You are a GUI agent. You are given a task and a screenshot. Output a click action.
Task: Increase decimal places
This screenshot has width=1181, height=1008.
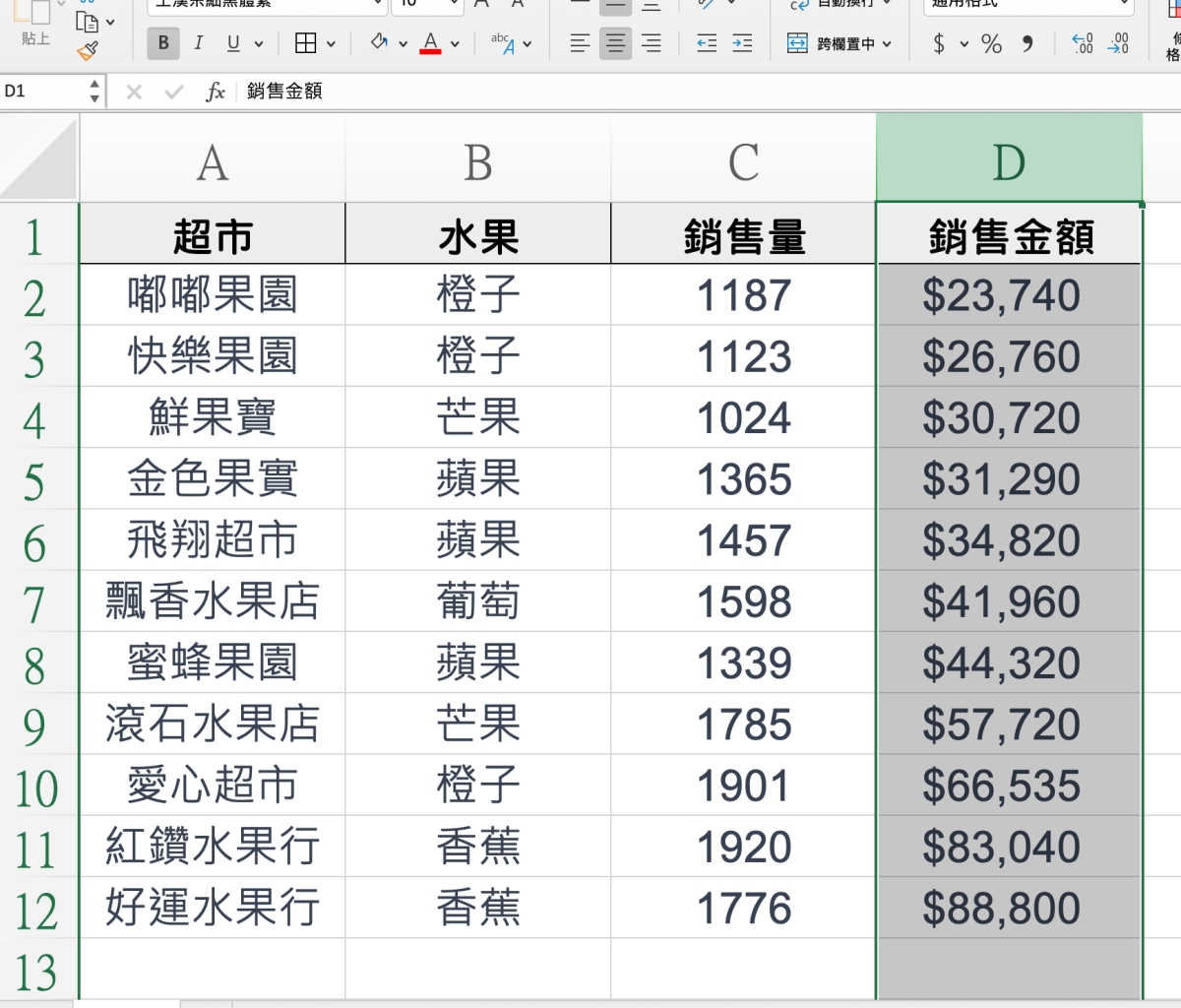coord(1083,43)
